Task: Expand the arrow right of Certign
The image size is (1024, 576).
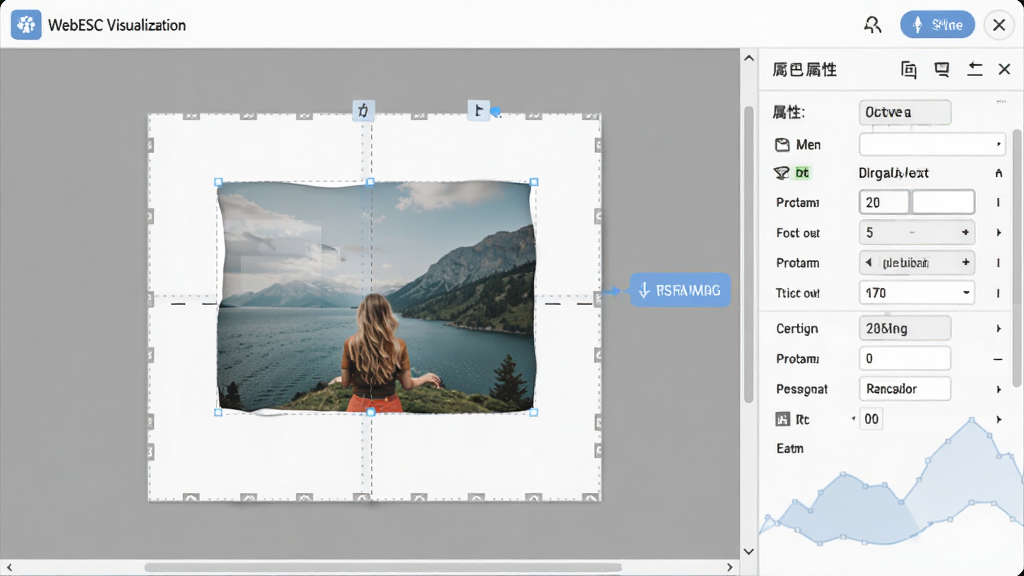Action: click(999, 328)
